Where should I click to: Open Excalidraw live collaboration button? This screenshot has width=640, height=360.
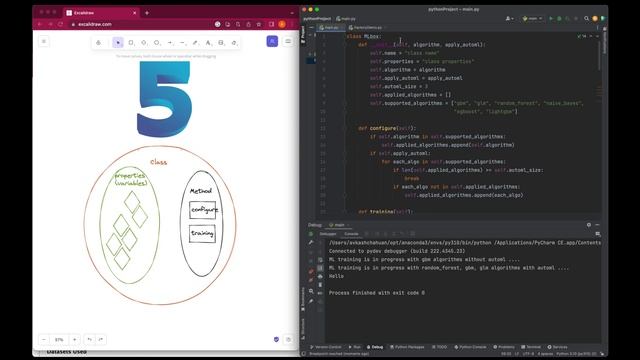272,41
